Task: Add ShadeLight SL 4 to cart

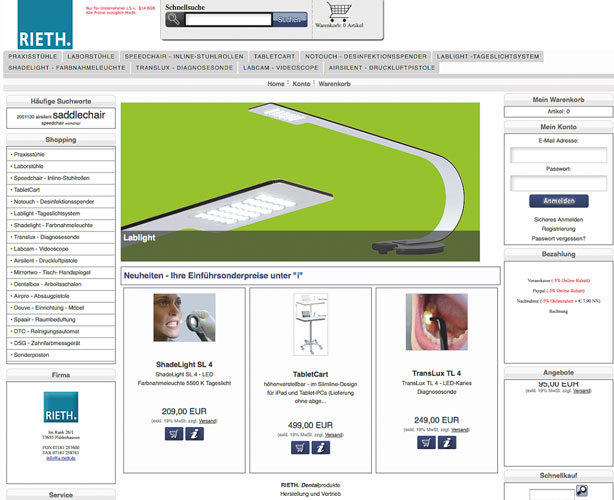Action: click(174, 434)
